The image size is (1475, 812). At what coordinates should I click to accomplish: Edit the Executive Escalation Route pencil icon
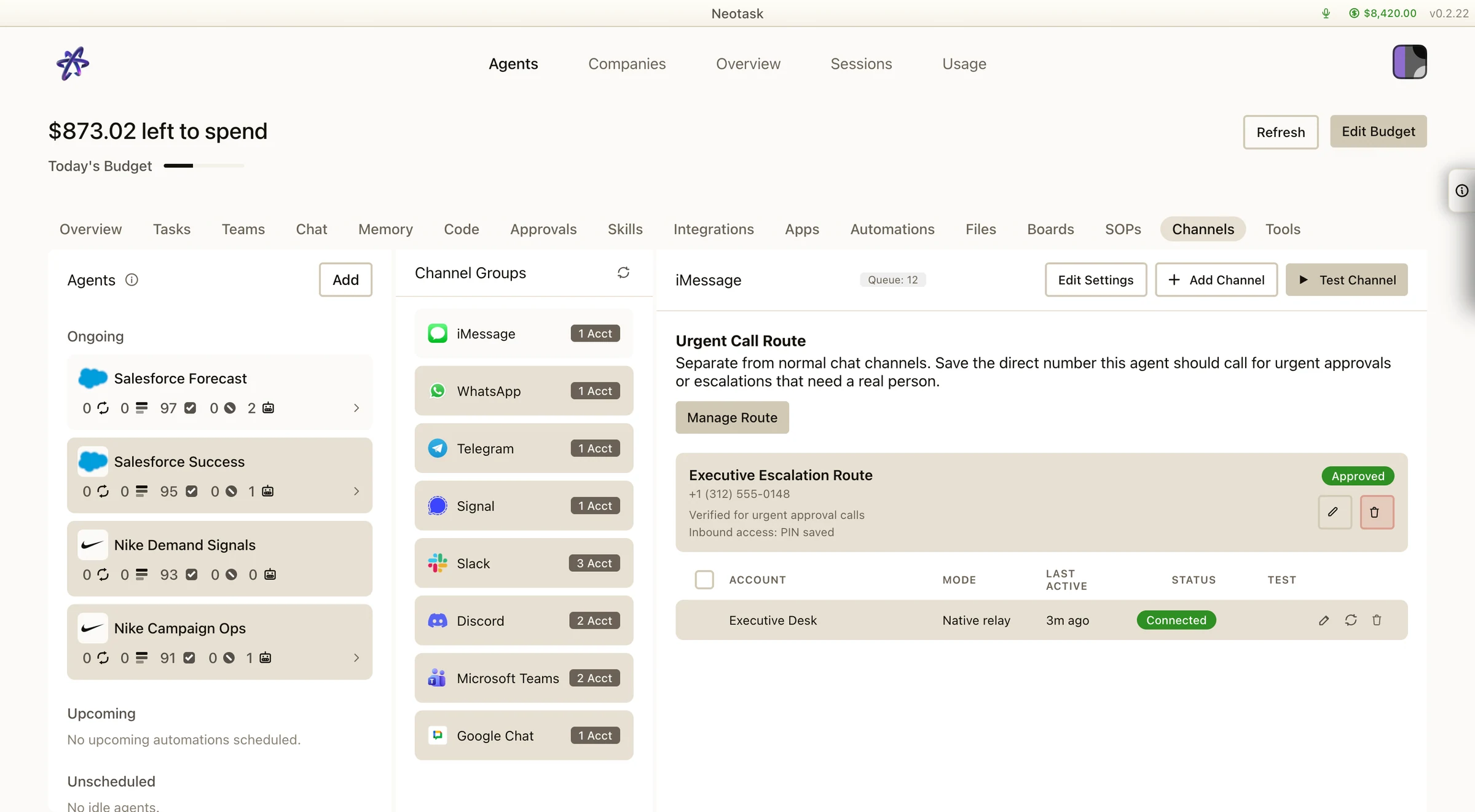pyautogui.click(x=1334, y=512)
